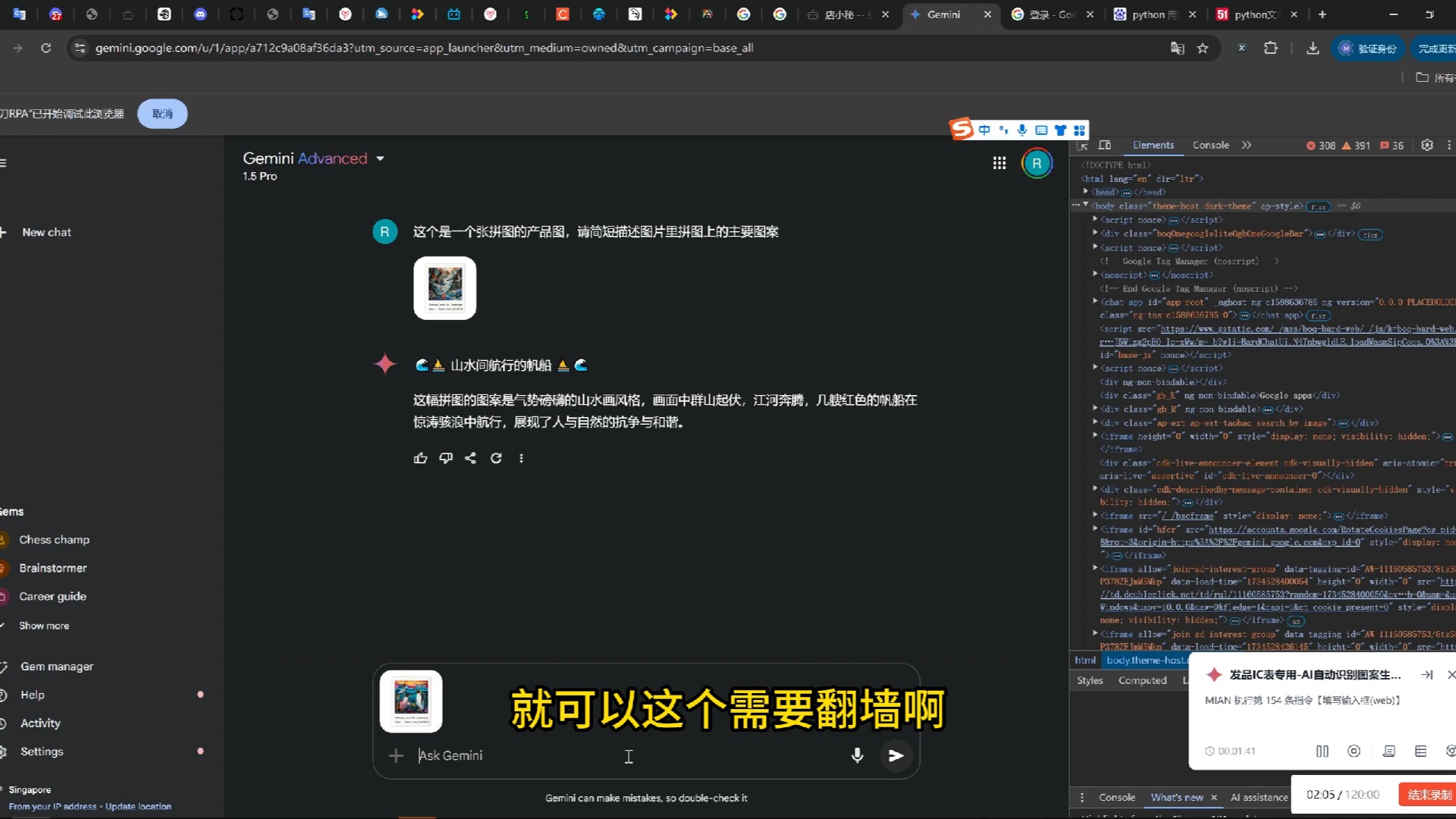The width and height of the screenshot is (1456, 819).
Task: Open a new browser tab with plus
Action: 1322,14
